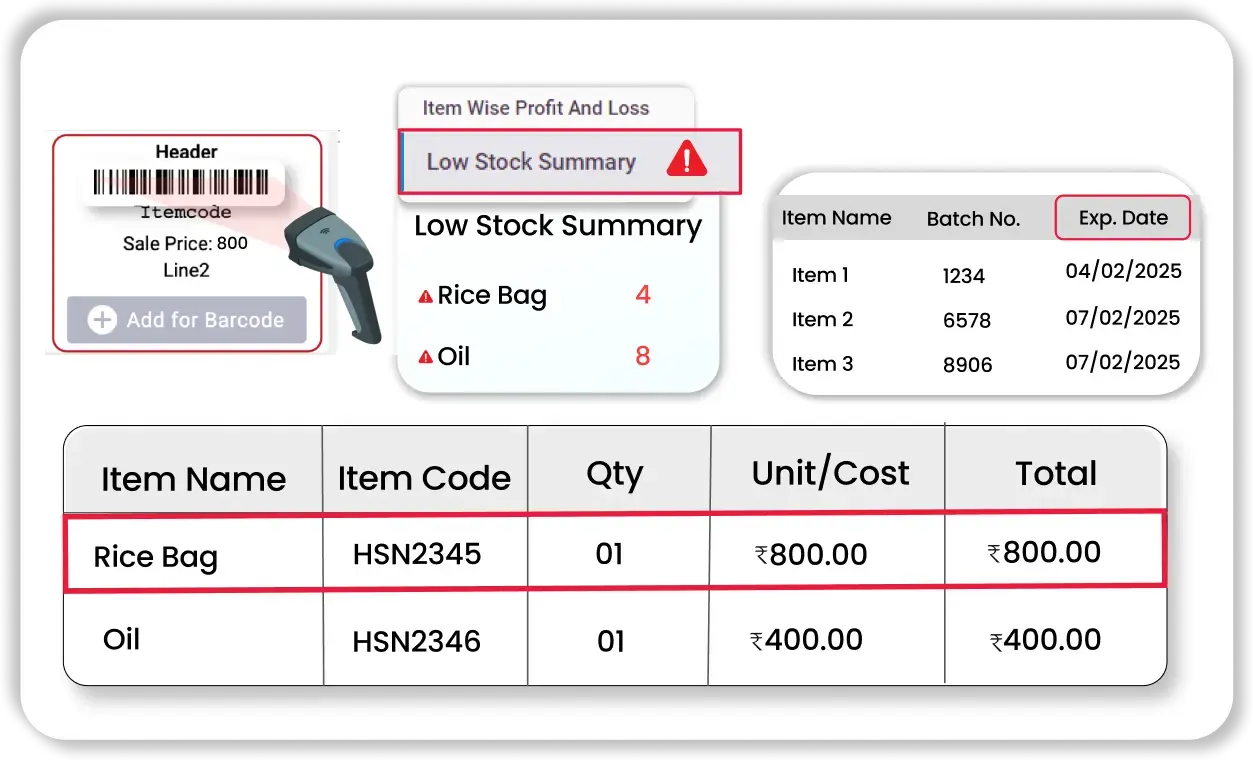Click the Qty column header
This screenshot has height=760, width=1253.
(x=614, y=474)
